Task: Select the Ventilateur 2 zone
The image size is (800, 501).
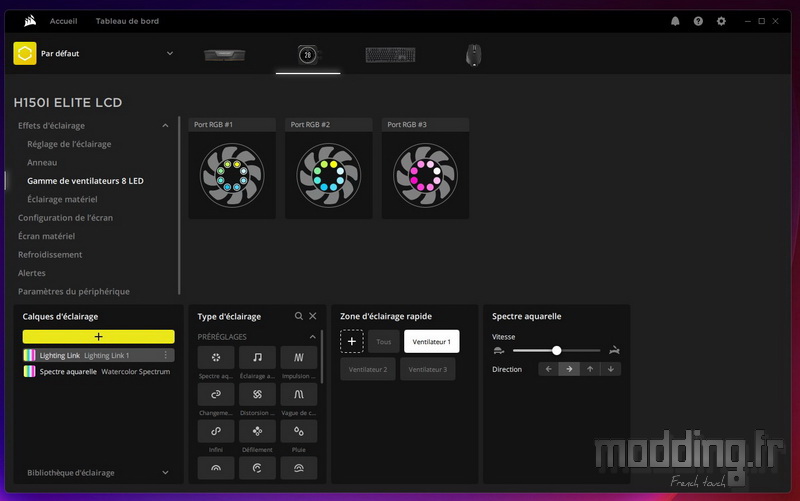Action: [x=368, y=369]
